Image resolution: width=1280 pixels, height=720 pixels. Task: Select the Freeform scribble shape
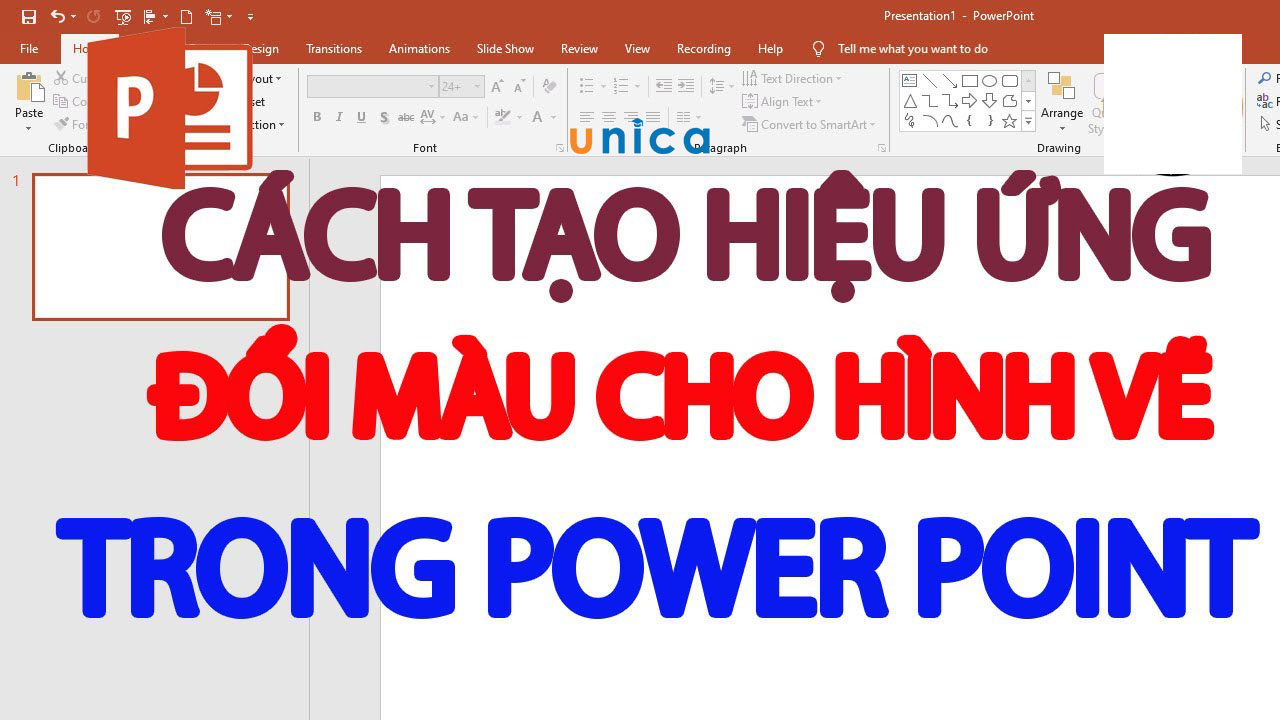pyautogui.click(x=910, y=121)
